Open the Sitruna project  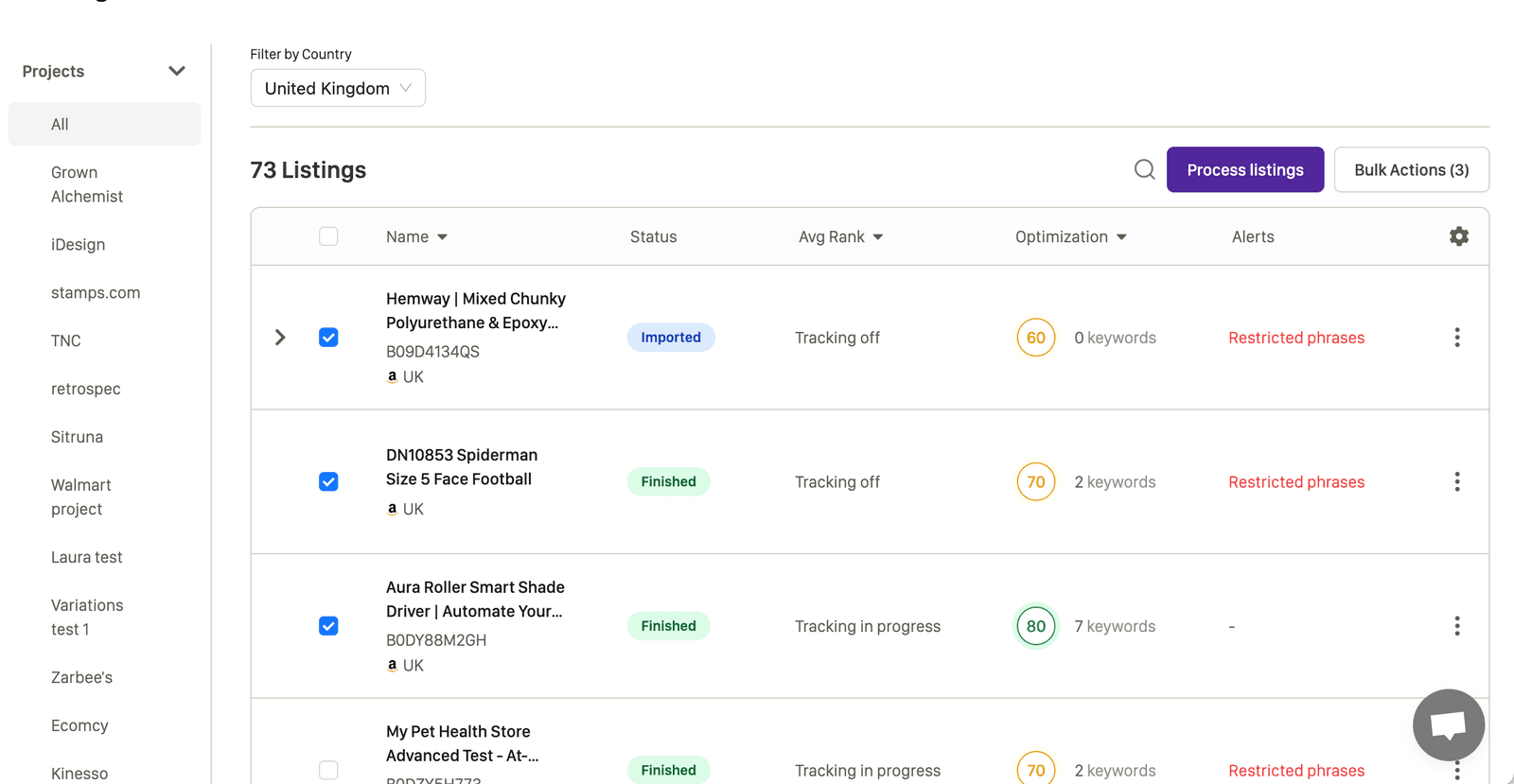click(x=77, y=437)
